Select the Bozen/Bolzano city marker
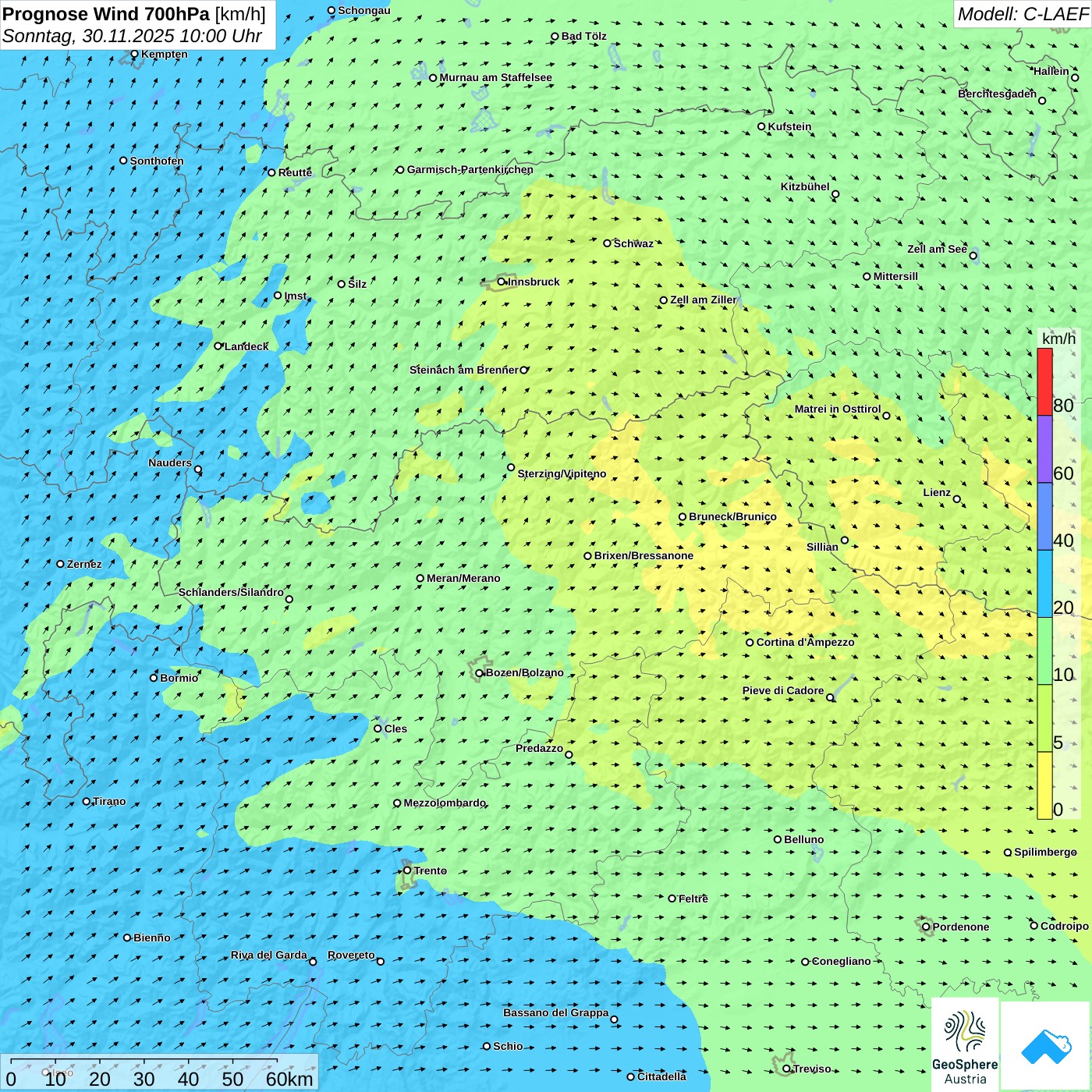The width and height of the screenshot is (1092, 1092). pyautogui.click(x=480, y=673)
